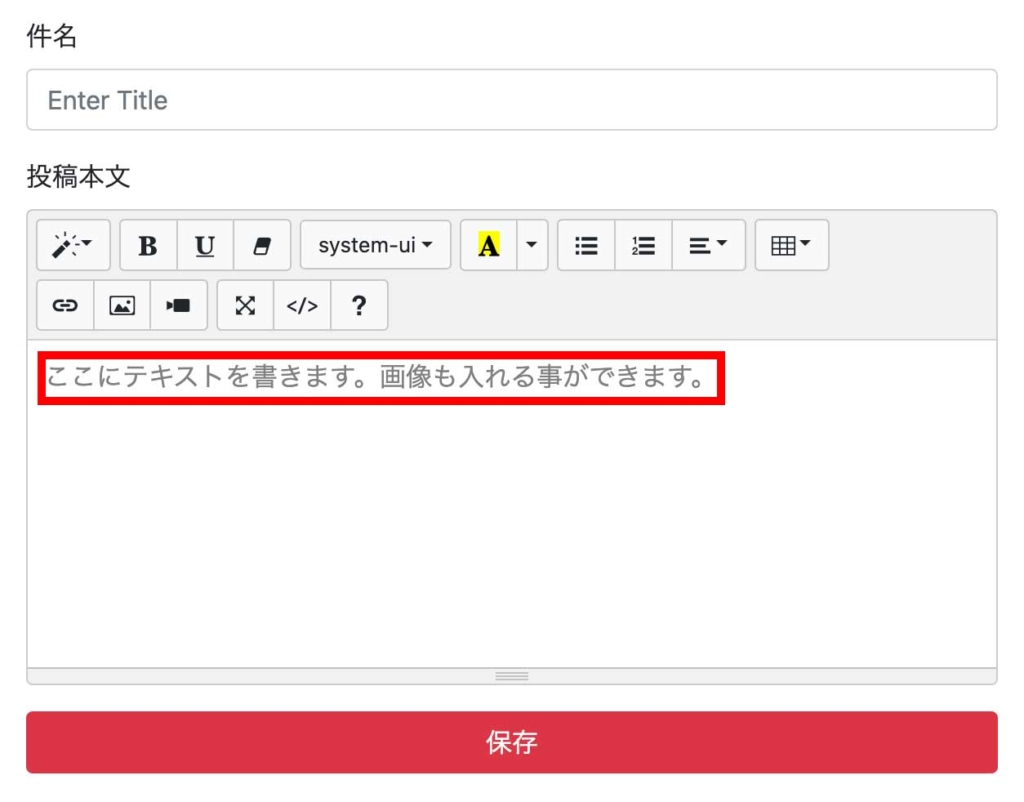Viewport: 1024px width, 802px height.
Task: Expand the font color picker arrow
Action: pyautogui.click(x=531, y=245)
